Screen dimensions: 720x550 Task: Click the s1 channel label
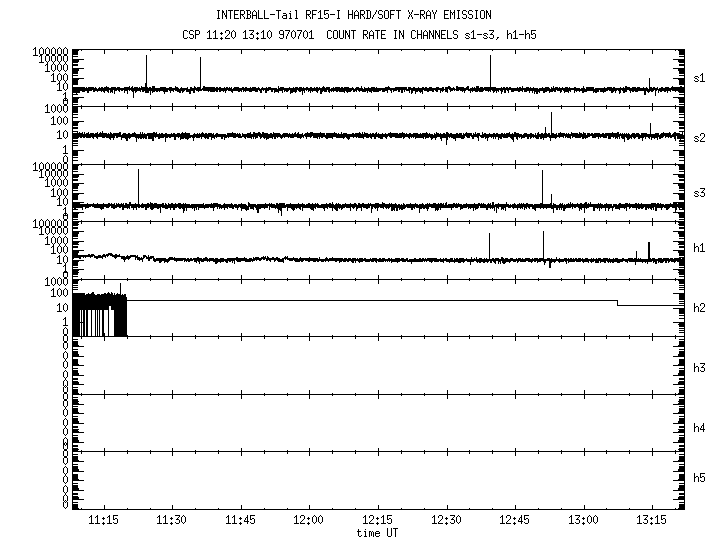click(x=700, y=77)
